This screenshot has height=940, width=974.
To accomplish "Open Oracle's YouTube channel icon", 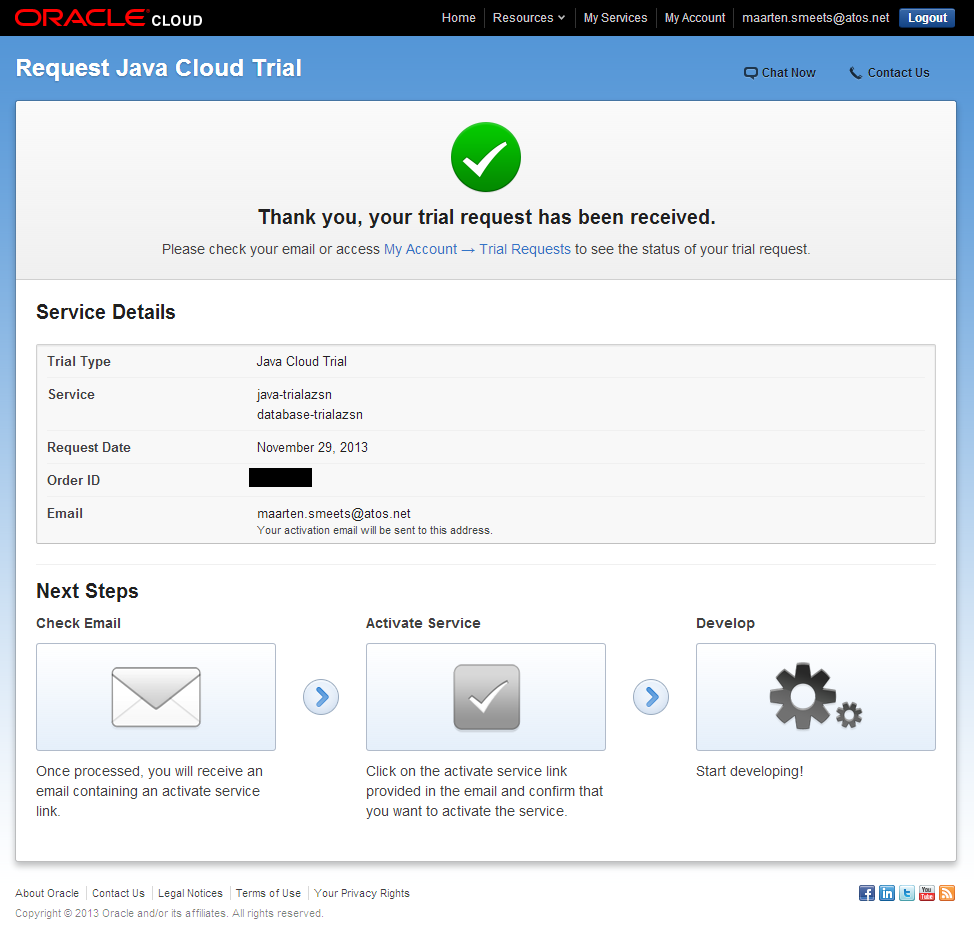I will click(926, 893).
